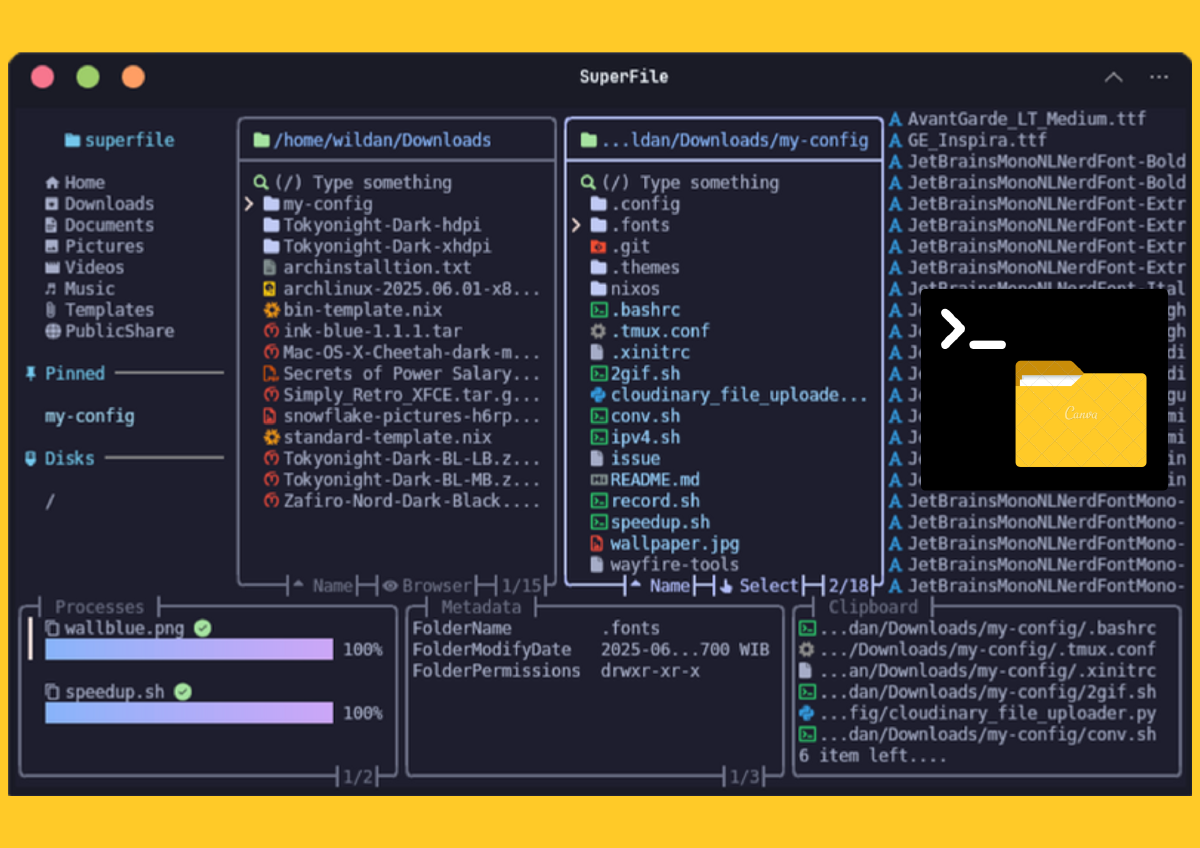Click the speedup.sh progress bar

189,712
